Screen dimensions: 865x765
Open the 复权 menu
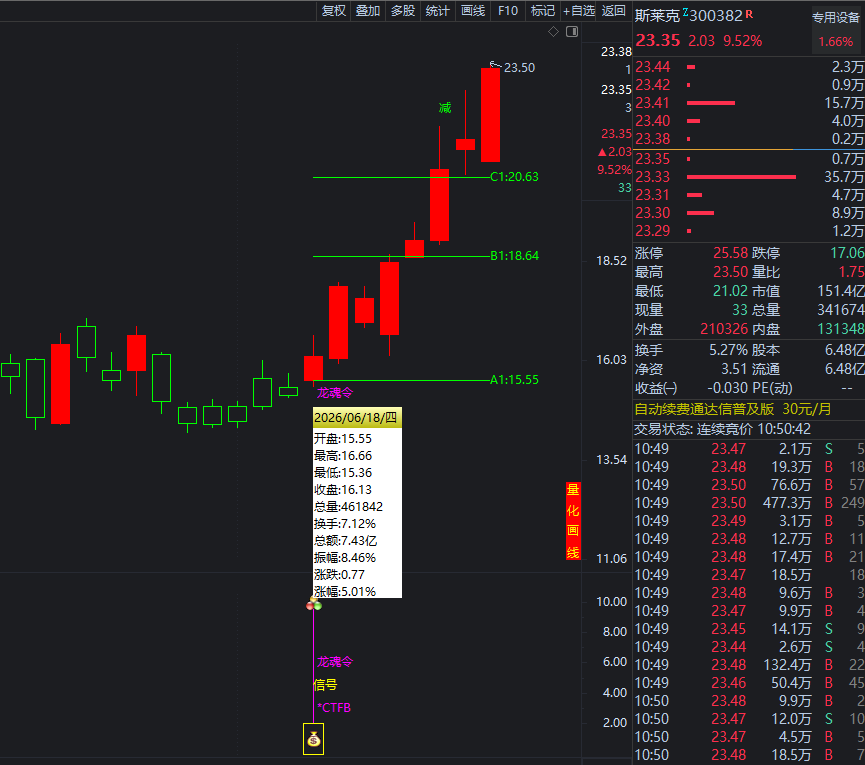pyautogui.click(x=334, y=10)
